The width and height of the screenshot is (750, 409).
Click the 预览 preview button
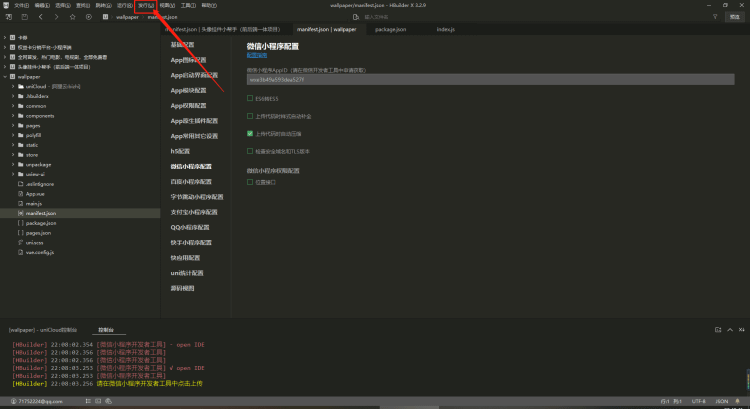point(735,17)
